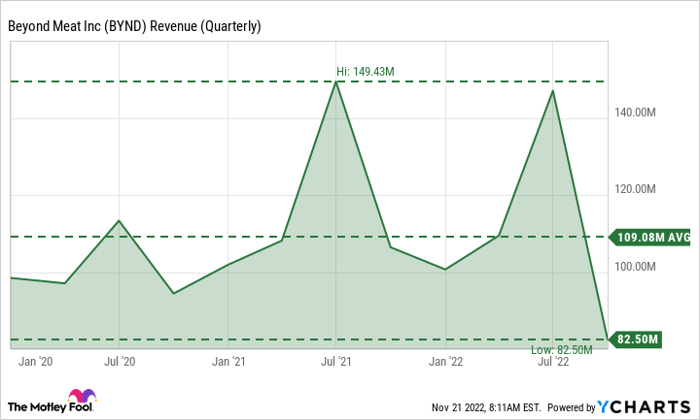Screen dimensions: 700x420
Task: Click the 120.00M y-axis label
Action: (x=635, y=189)
